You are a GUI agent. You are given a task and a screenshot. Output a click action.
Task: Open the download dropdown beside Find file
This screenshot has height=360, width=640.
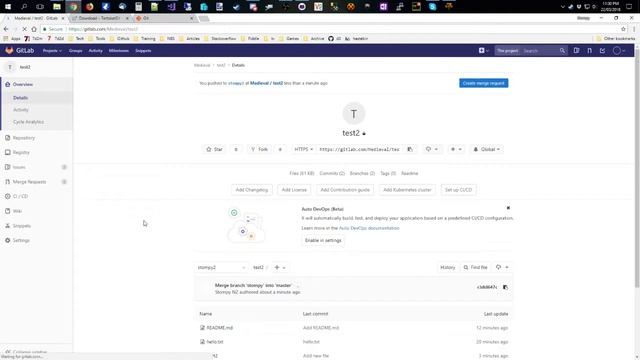pyautogui.click(x=502, y=267)
